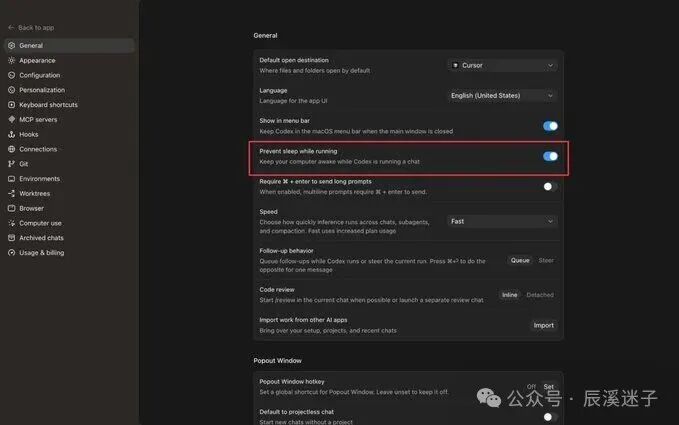
Task: Toggle Default to projectless chat switch
Action: pyautogui.click(x=550, y=417)
